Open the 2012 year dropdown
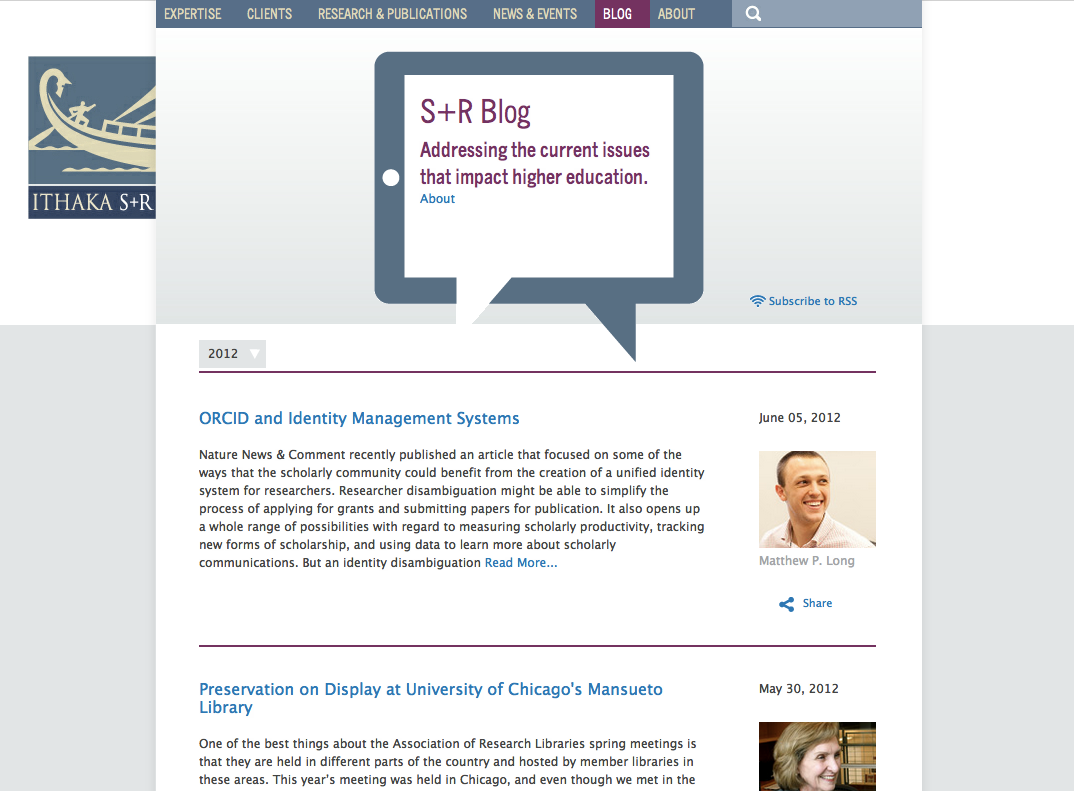 [232, 353]
